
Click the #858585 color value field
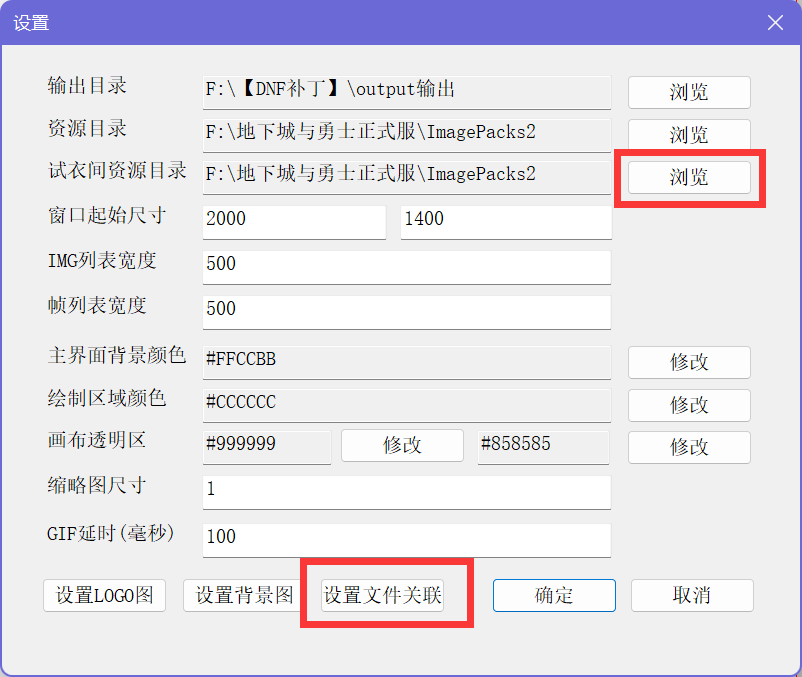tap(543, 447)
